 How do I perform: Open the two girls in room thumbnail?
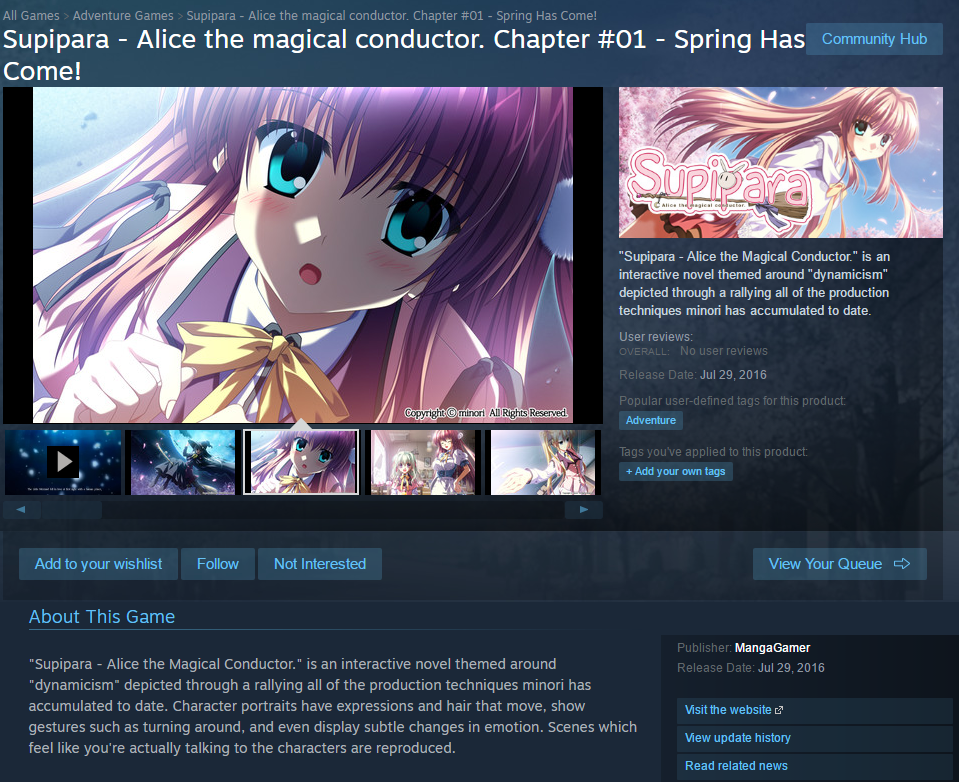click(x=422, y=462)
